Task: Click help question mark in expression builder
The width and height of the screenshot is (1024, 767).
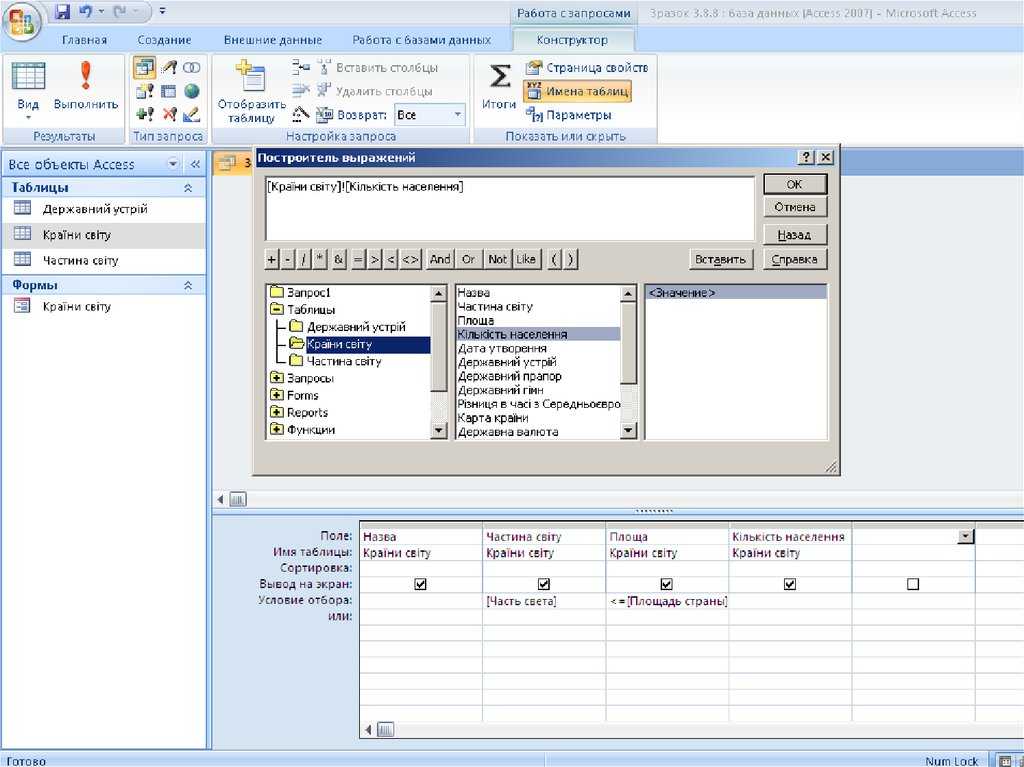Action: 807,157
